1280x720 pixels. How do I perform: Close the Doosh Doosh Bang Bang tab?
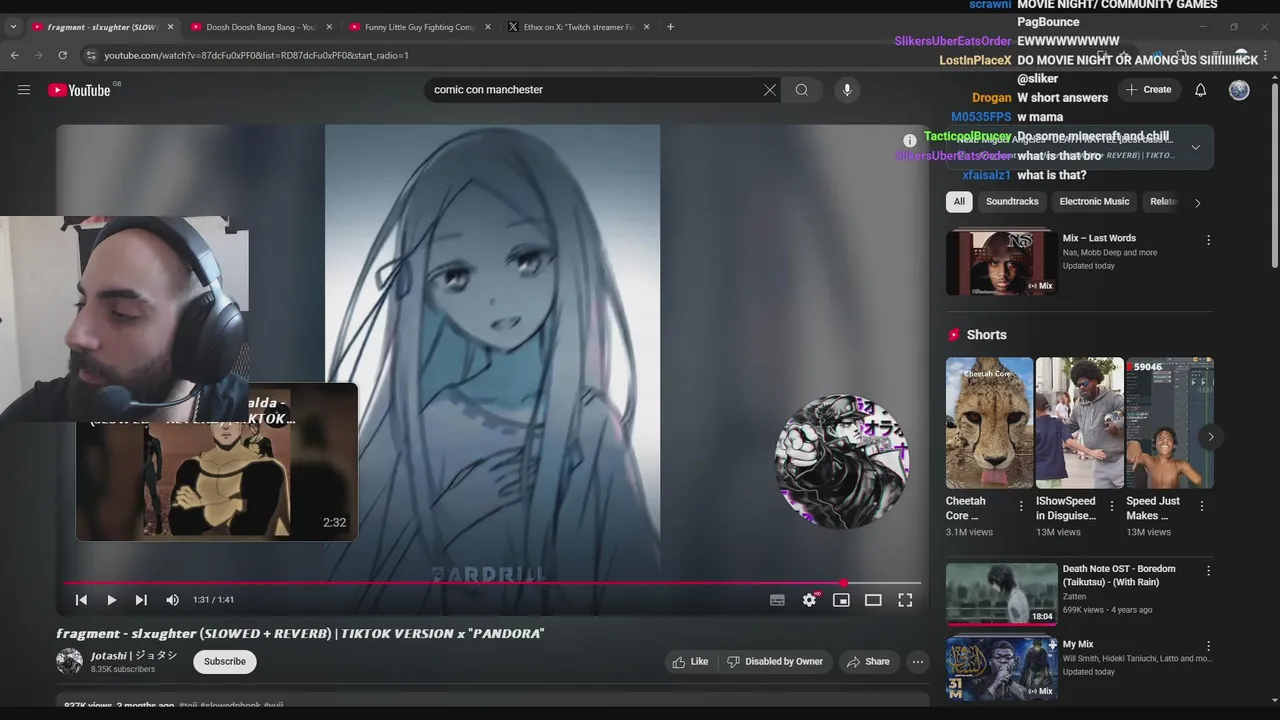[329, 27]
